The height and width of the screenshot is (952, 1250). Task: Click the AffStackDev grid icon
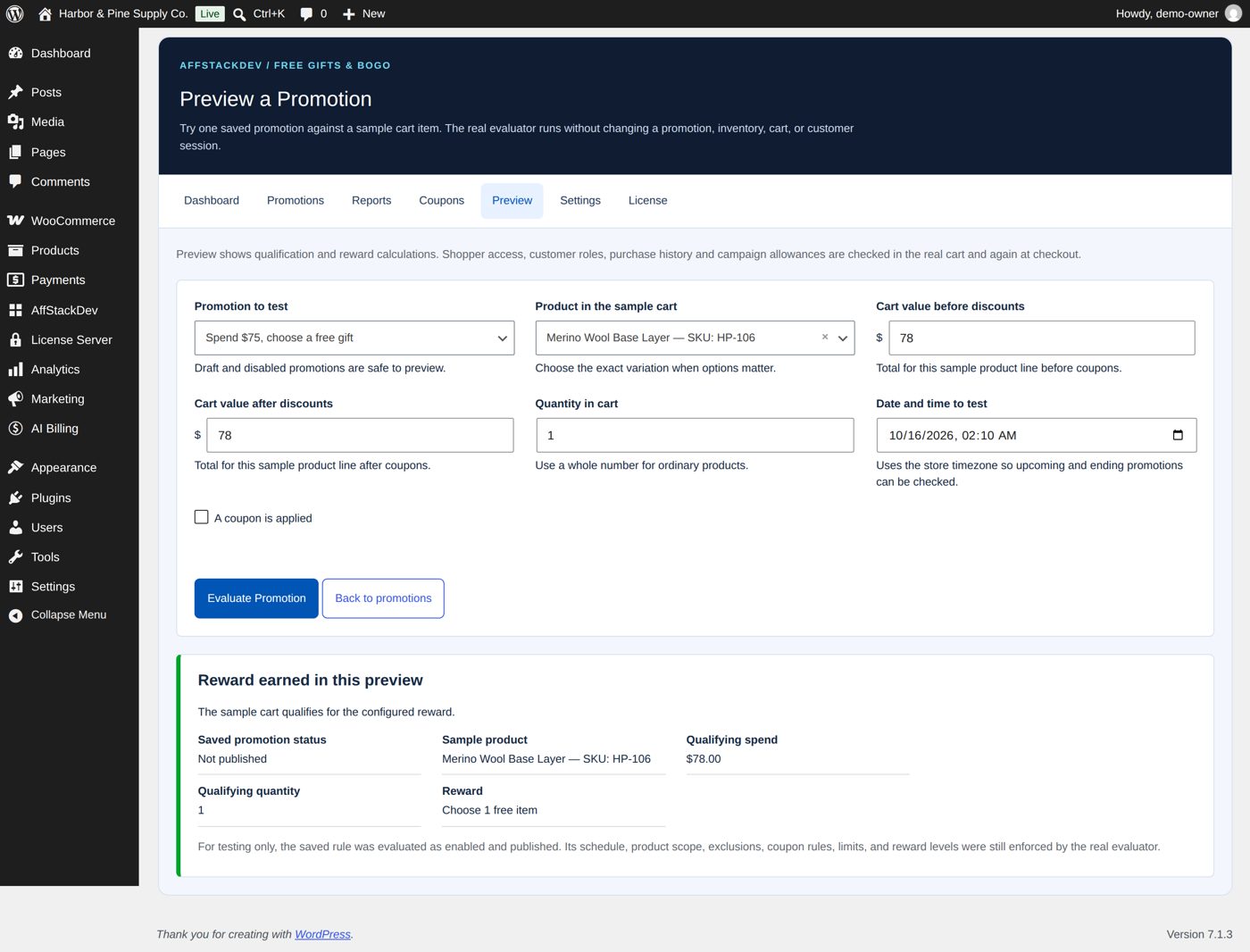coord(15,310)
